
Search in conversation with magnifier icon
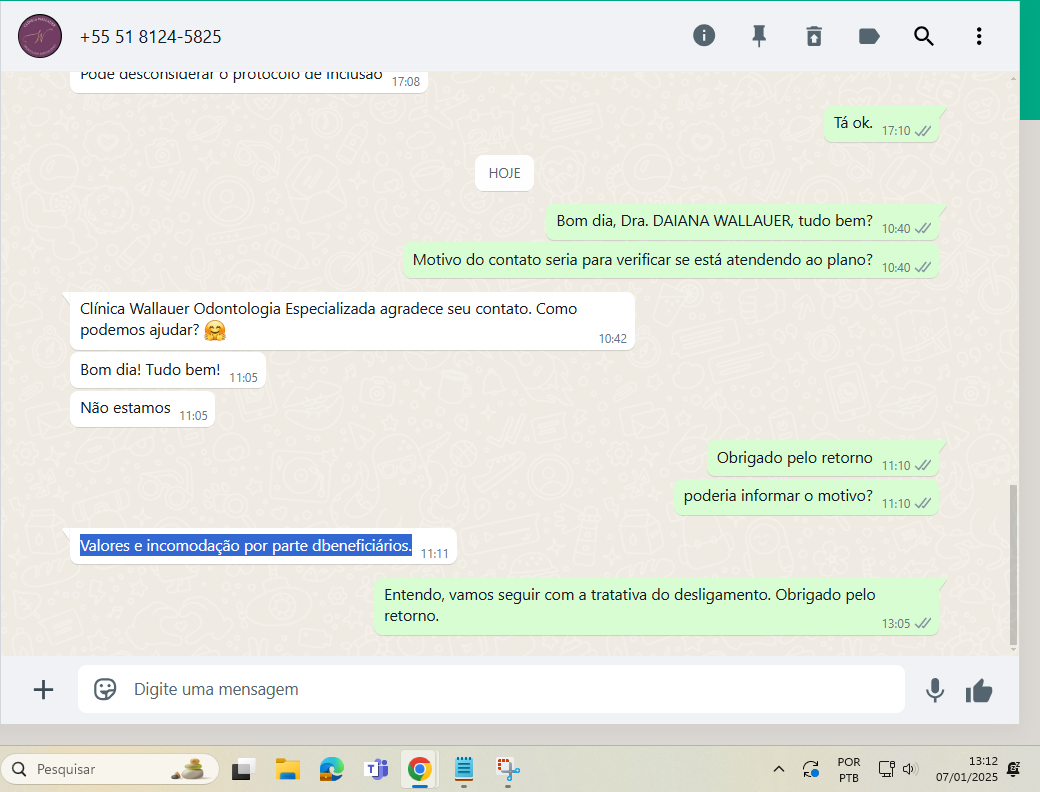coord(923,36)
